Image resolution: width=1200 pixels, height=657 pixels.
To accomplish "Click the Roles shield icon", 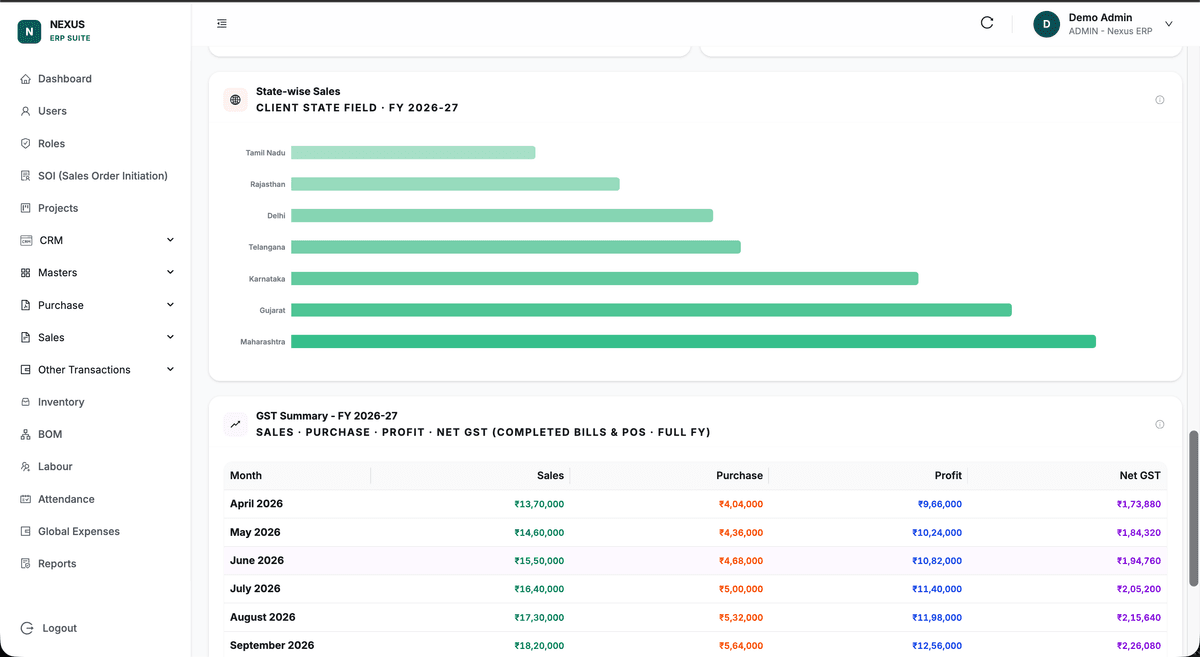I will coord(25,143).
